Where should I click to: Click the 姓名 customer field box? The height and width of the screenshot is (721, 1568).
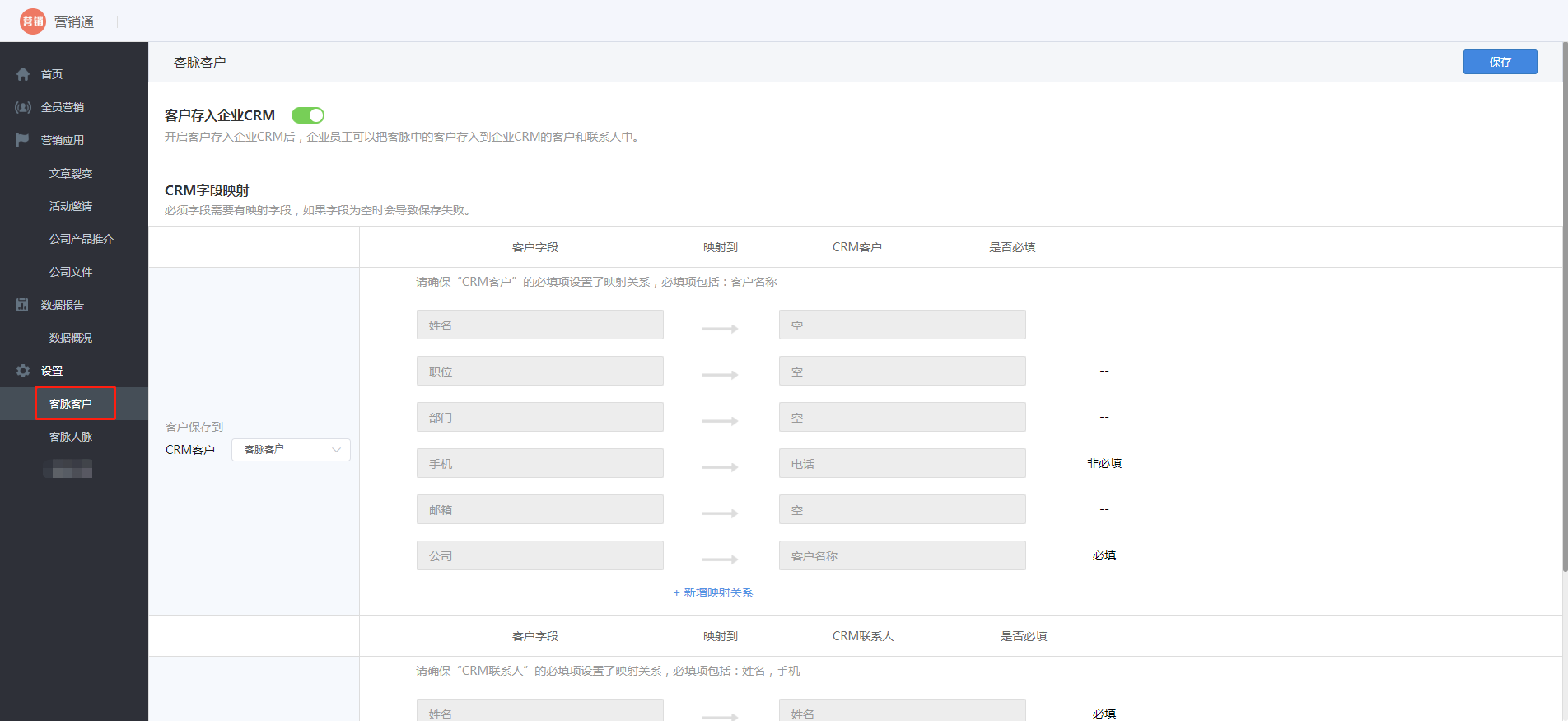[539, 325]
